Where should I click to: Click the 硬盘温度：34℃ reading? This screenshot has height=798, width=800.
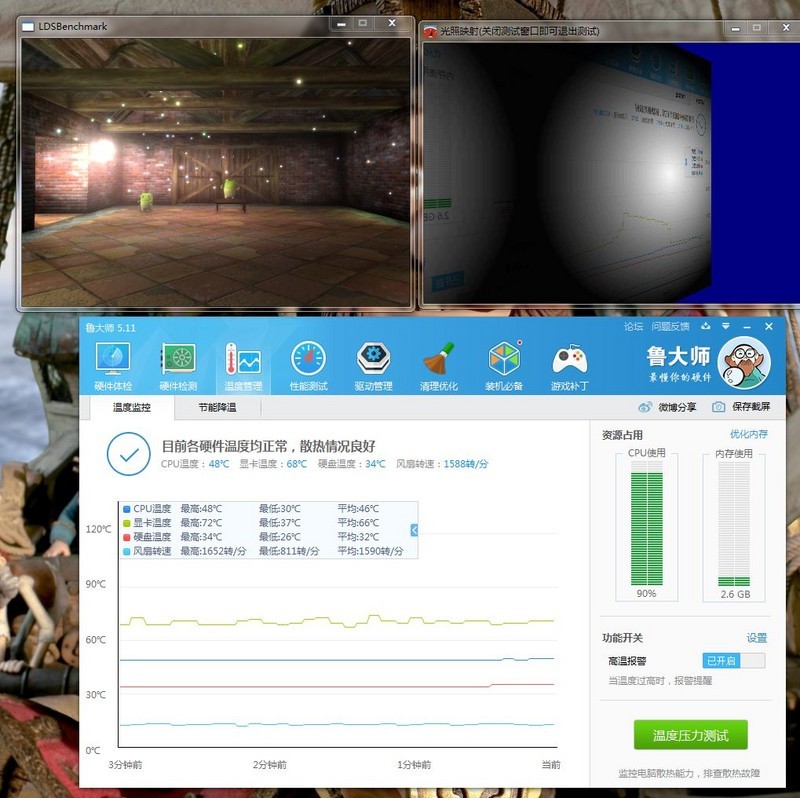[352, 464]
